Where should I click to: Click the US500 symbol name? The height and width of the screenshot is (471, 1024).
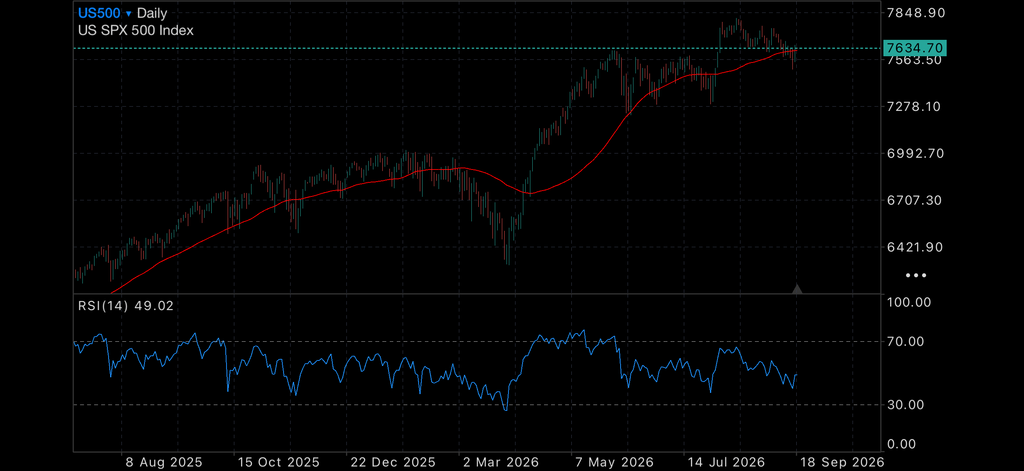99,13
